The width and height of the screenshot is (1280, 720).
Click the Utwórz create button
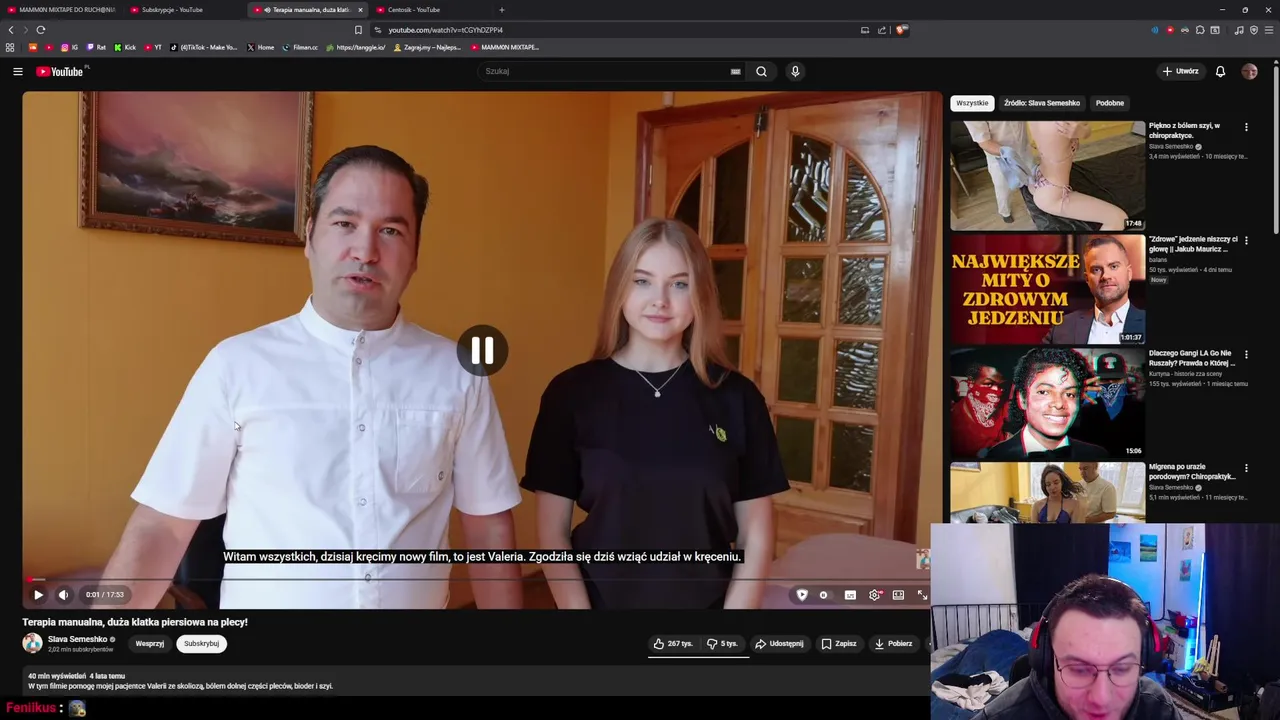click(x=1180, y=71)
